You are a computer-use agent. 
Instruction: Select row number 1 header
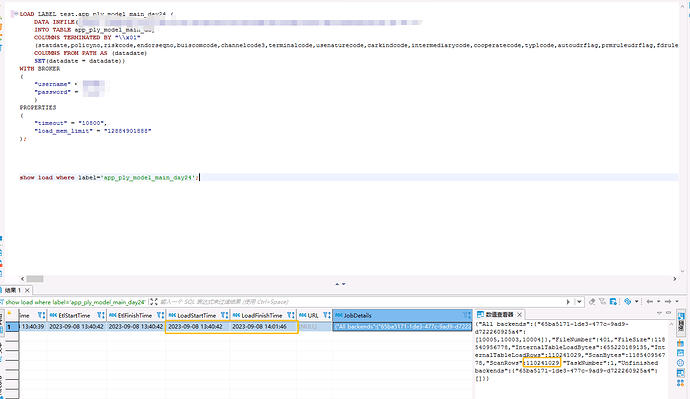click(x=11, y=326)
